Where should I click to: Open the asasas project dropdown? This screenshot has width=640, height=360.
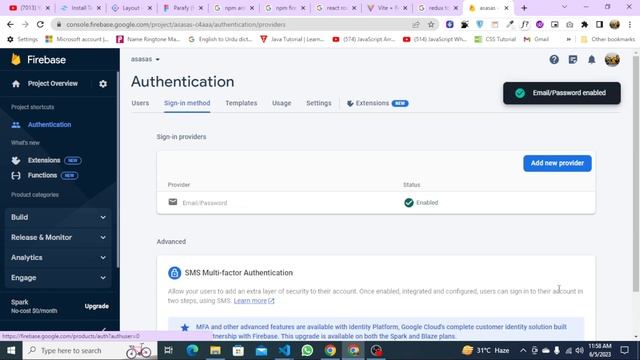point(145,59)
